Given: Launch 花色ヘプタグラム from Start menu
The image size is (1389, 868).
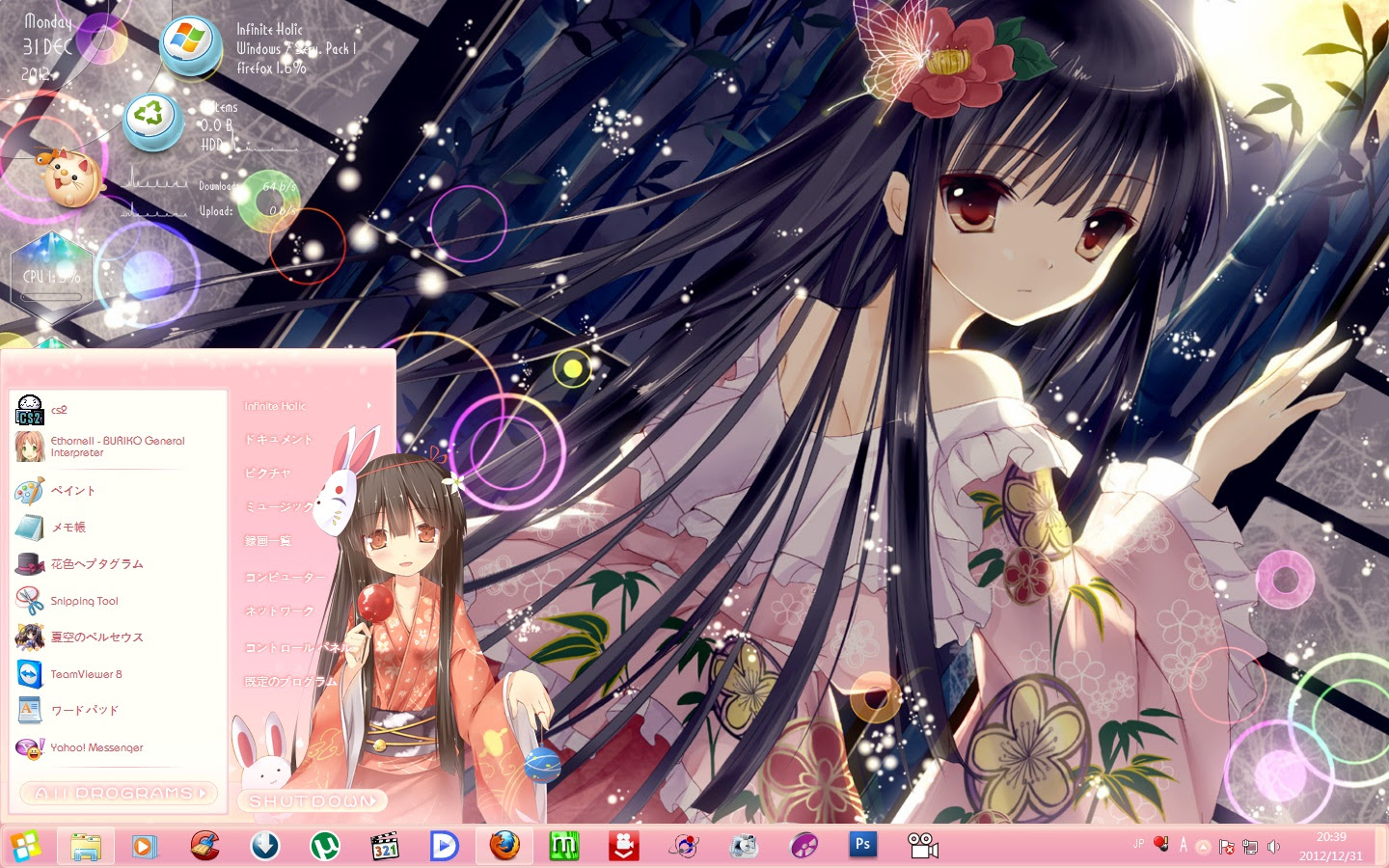Looking at the screenshot, I should coord(119,564).
